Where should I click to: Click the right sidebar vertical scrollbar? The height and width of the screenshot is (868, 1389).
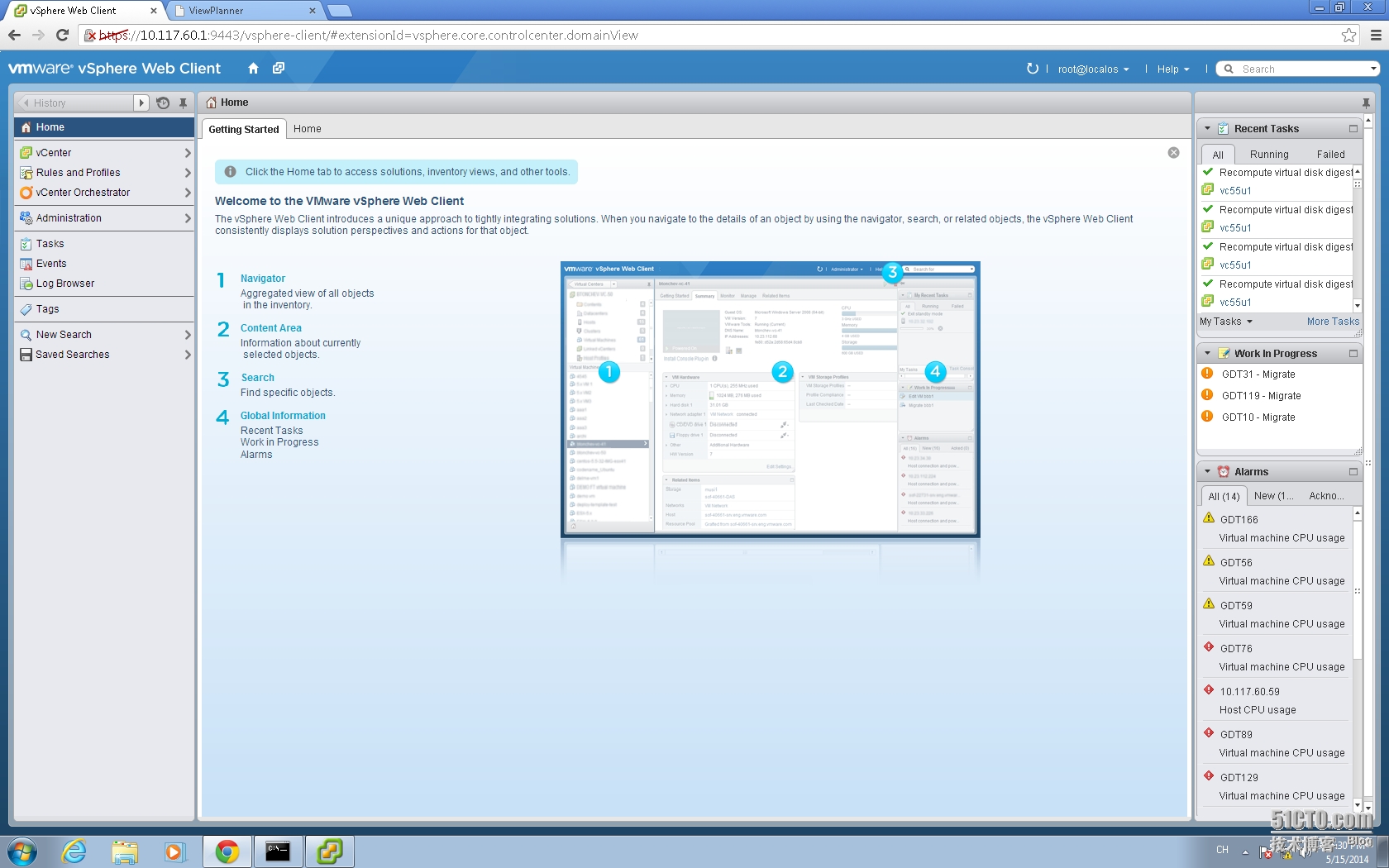1368,465
